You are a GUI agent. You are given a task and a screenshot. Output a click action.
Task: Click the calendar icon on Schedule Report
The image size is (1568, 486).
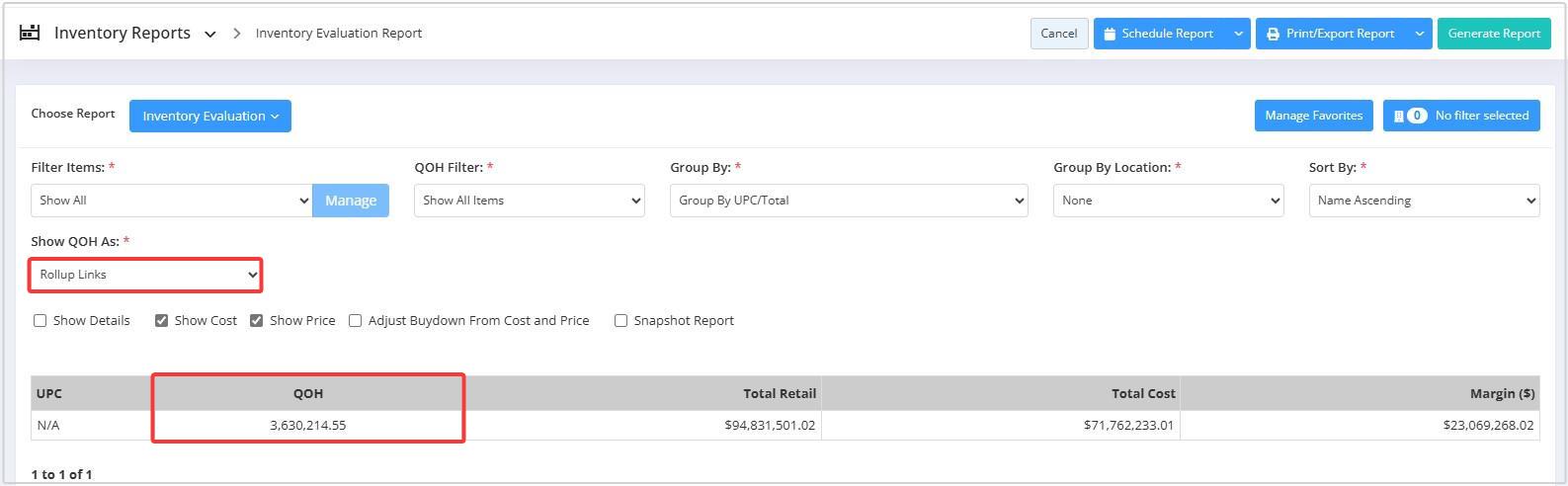tap(1110, 34)
